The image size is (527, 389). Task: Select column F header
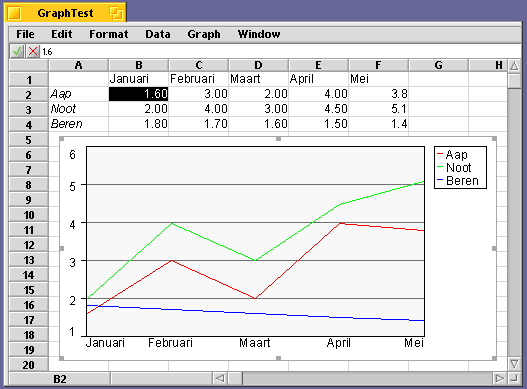point(378,65)
